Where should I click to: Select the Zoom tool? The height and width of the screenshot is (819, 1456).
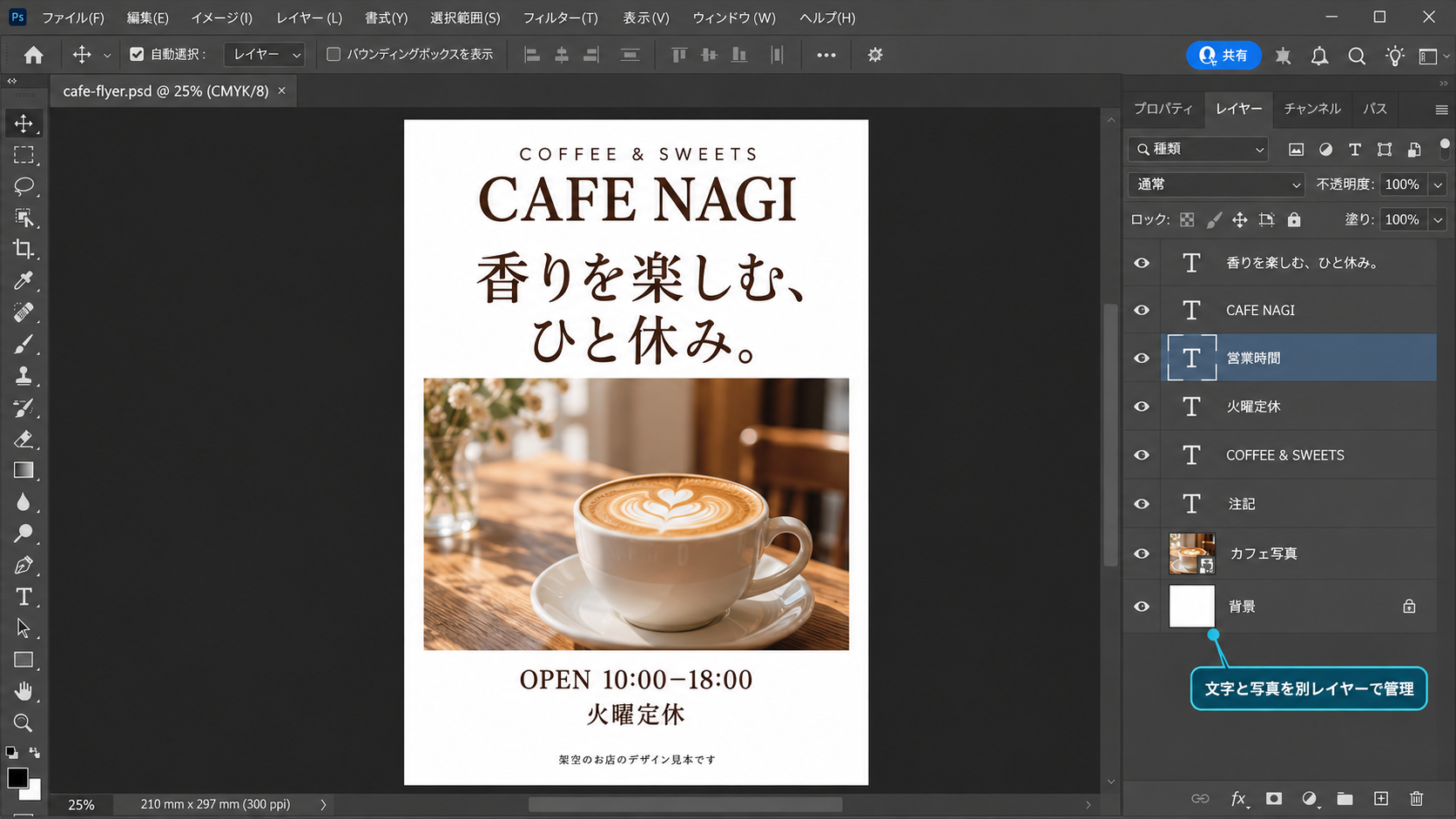[x=24, y=722]
